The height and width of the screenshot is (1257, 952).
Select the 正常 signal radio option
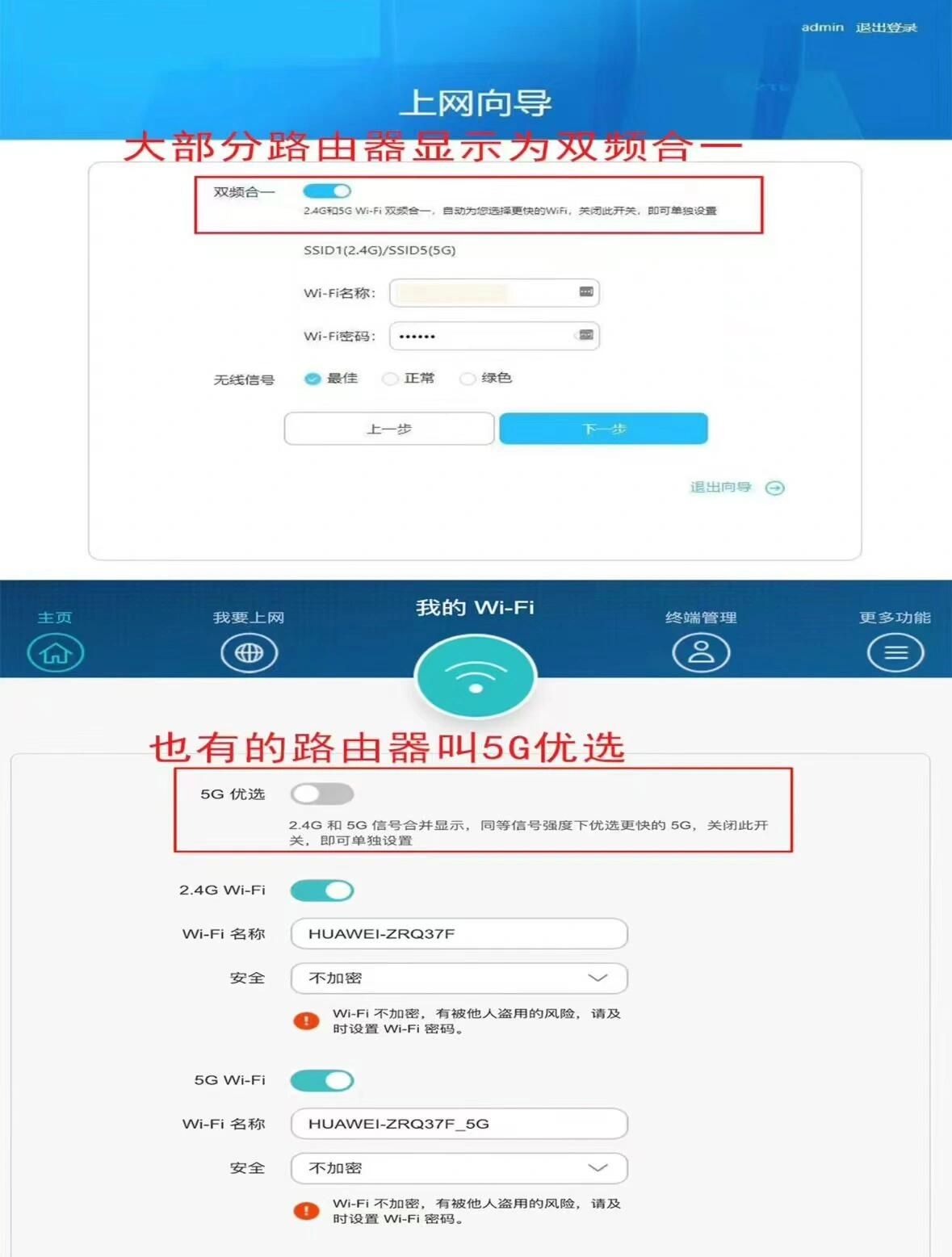409,378
